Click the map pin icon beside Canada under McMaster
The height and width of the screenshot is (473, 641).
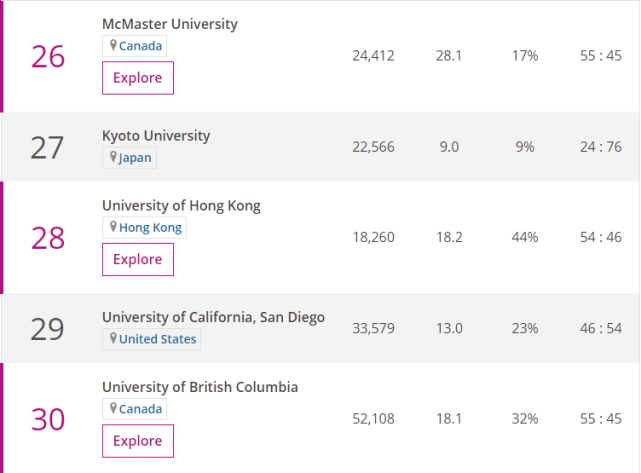click(113, 46)
